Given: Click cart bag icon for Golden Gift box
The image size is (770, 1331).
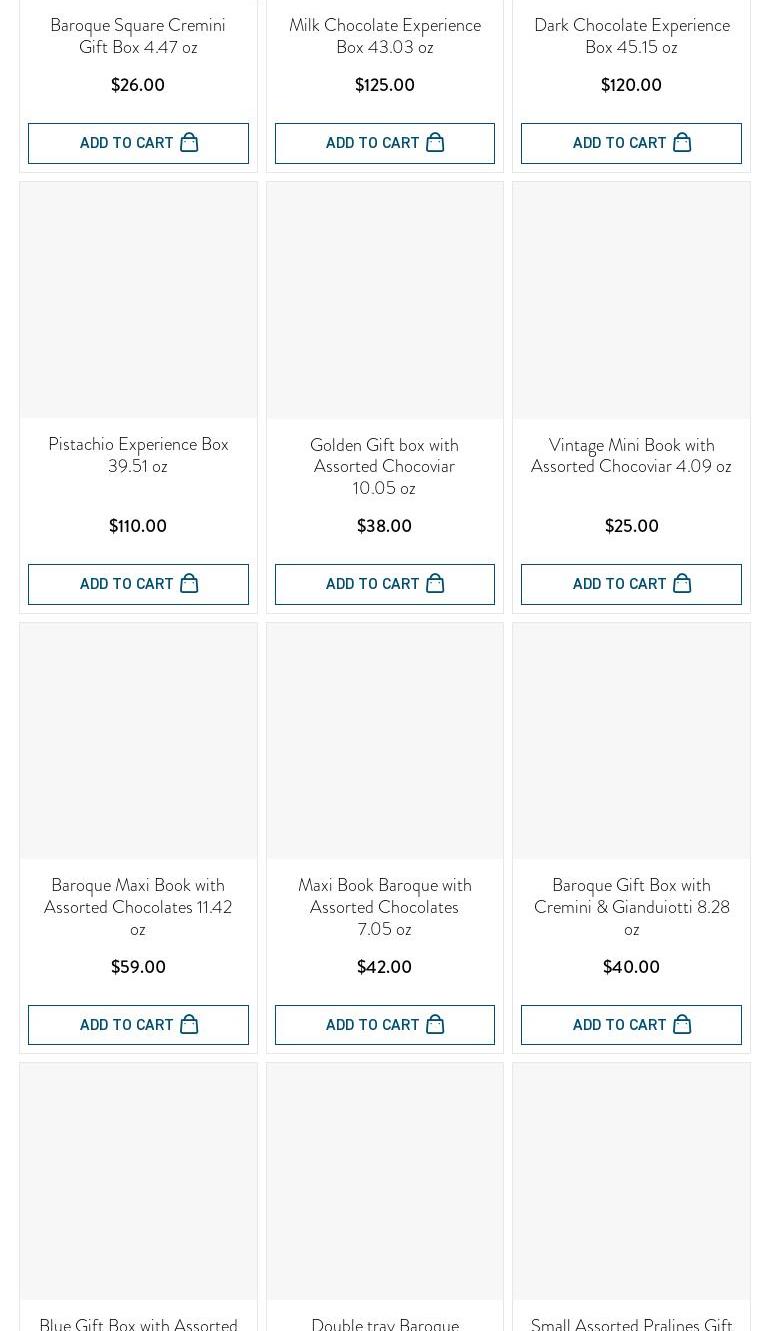Looking at the screenshot, I should (435, 584).
